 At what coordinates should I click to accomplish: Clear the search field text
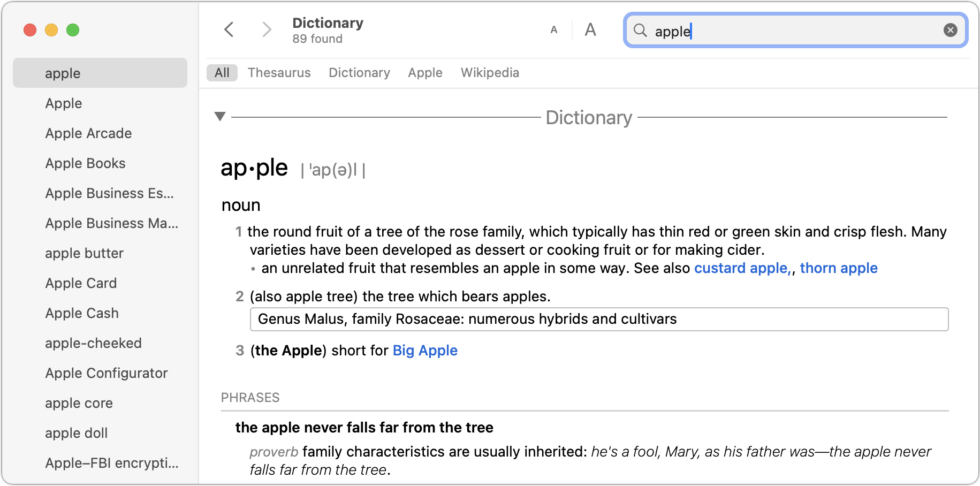(950, 30)
